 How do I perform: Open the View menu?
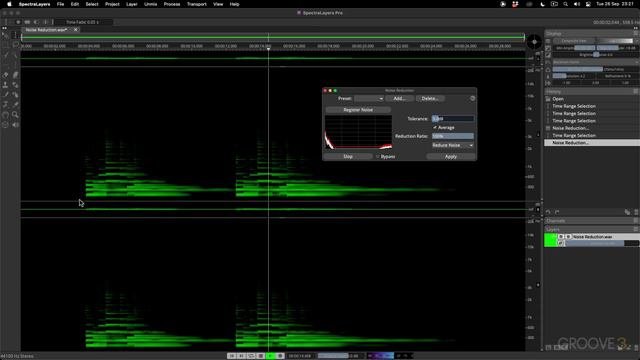tap(218, 4)
